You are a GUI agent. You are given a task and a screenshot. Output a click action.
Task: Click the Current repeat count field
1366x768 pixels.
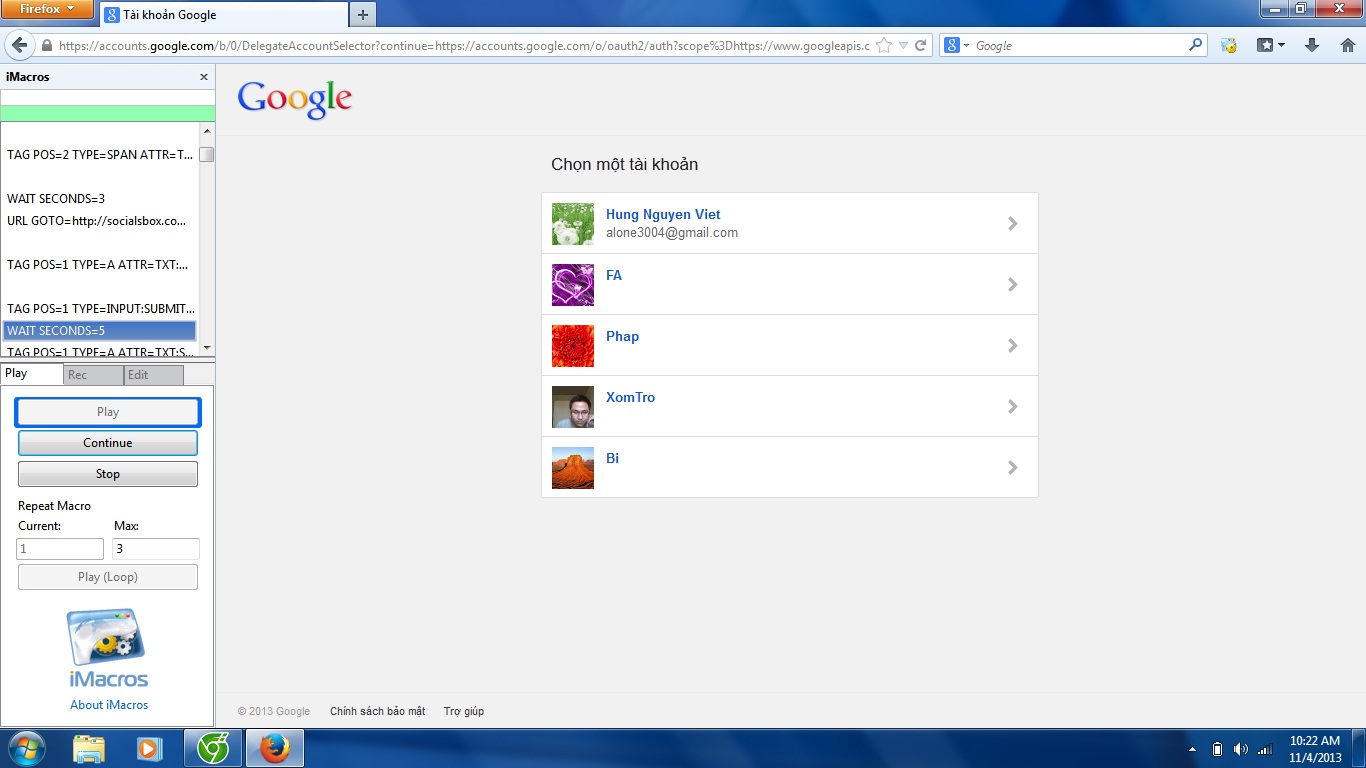60,549
